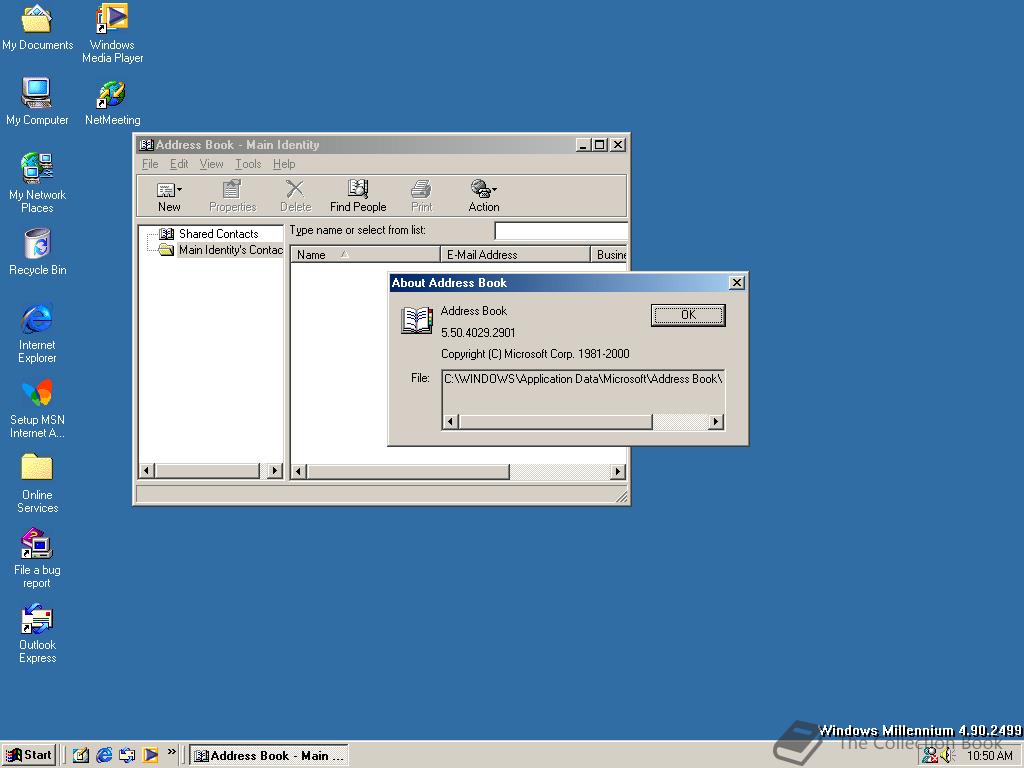1024x768 pixels.
Task: Click version text 5.50.4029.2901
Action: (478, 332)
